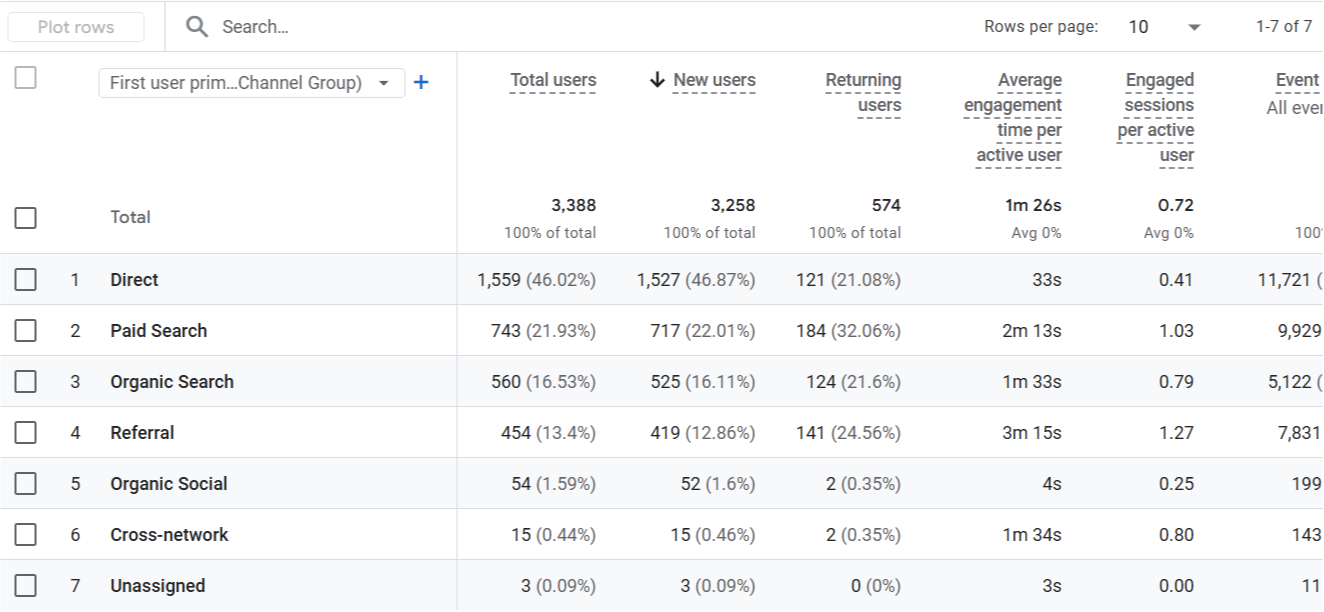Click the sort arrow beside New users
Viewport: 1324px width, 612px height.
point(657,80)
